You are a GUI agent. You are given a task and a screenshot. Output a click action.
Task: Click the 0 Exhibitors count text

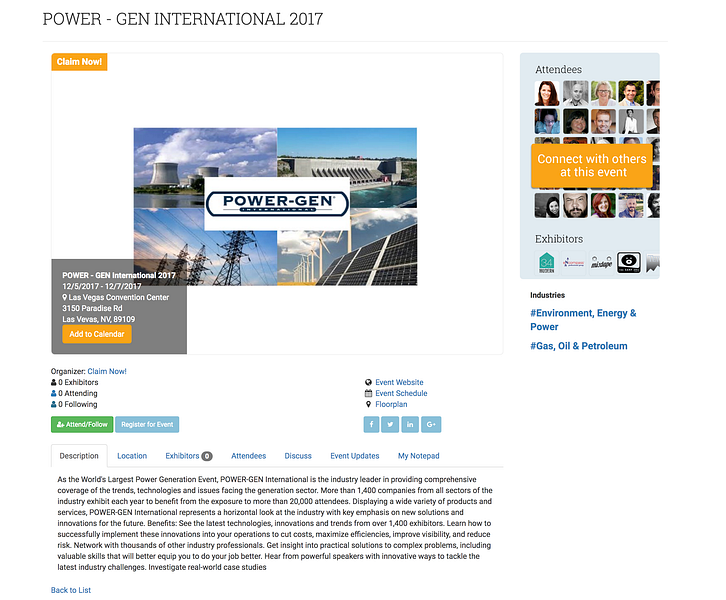[78, 382]
